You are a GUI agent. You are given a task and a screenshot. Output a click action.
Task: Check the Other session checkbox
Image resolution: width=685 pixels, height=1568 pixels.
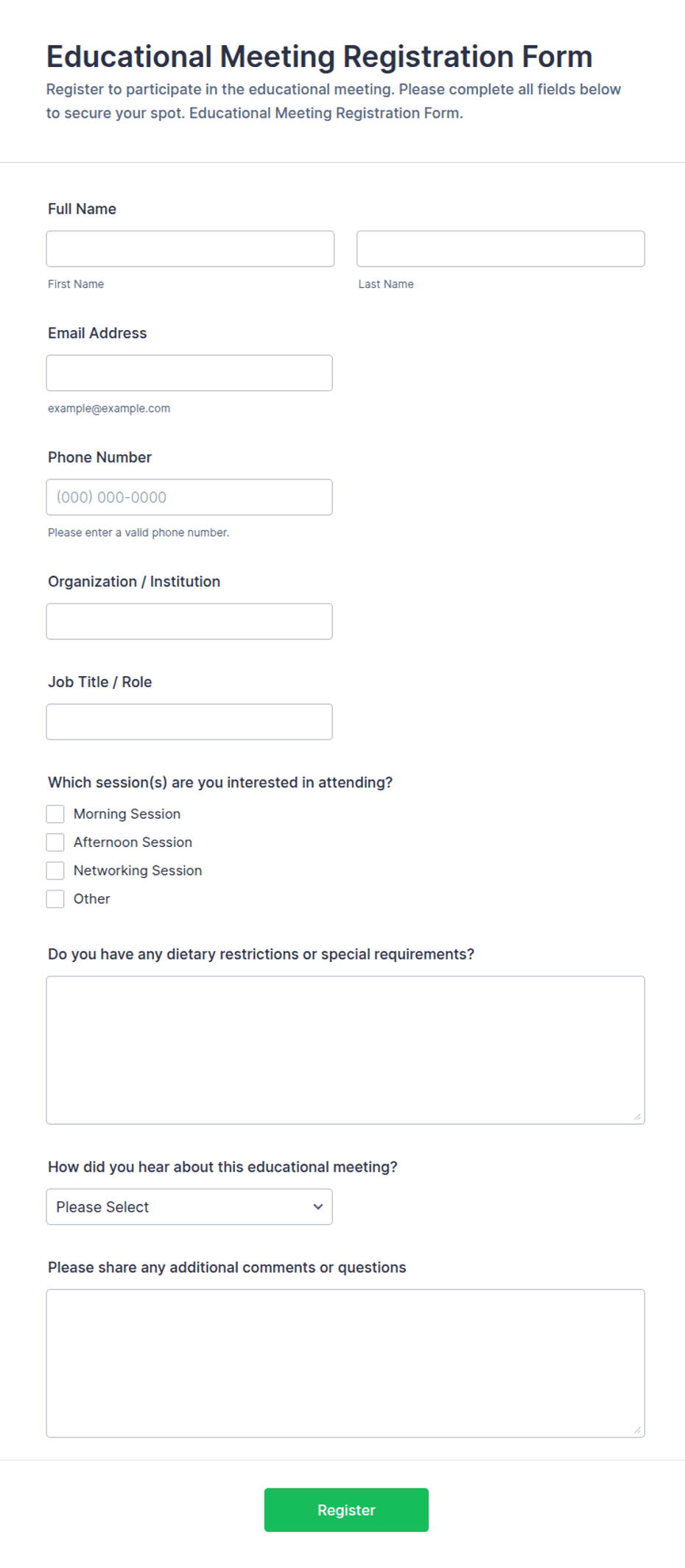click(x=55, y=899)
